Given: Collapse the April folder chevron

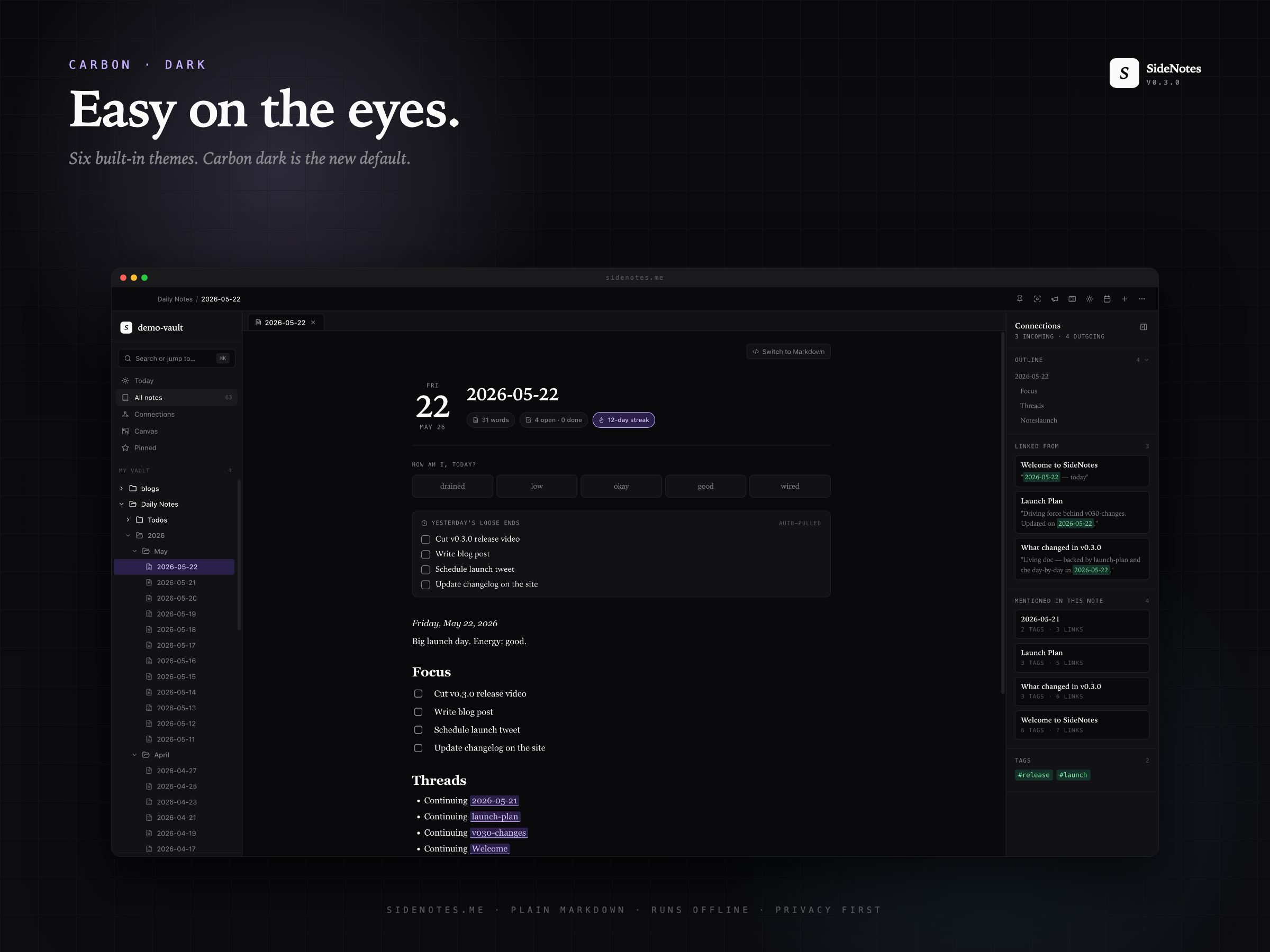Looking at the screenshot, I should pos(134,755).
